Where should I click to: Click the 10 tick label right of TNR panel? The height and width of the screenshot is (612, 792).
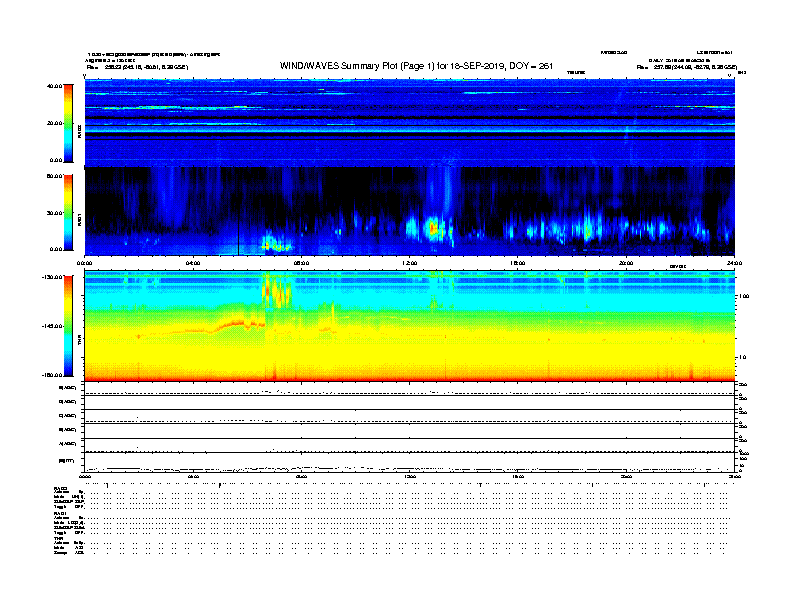(x=742, y=357)
